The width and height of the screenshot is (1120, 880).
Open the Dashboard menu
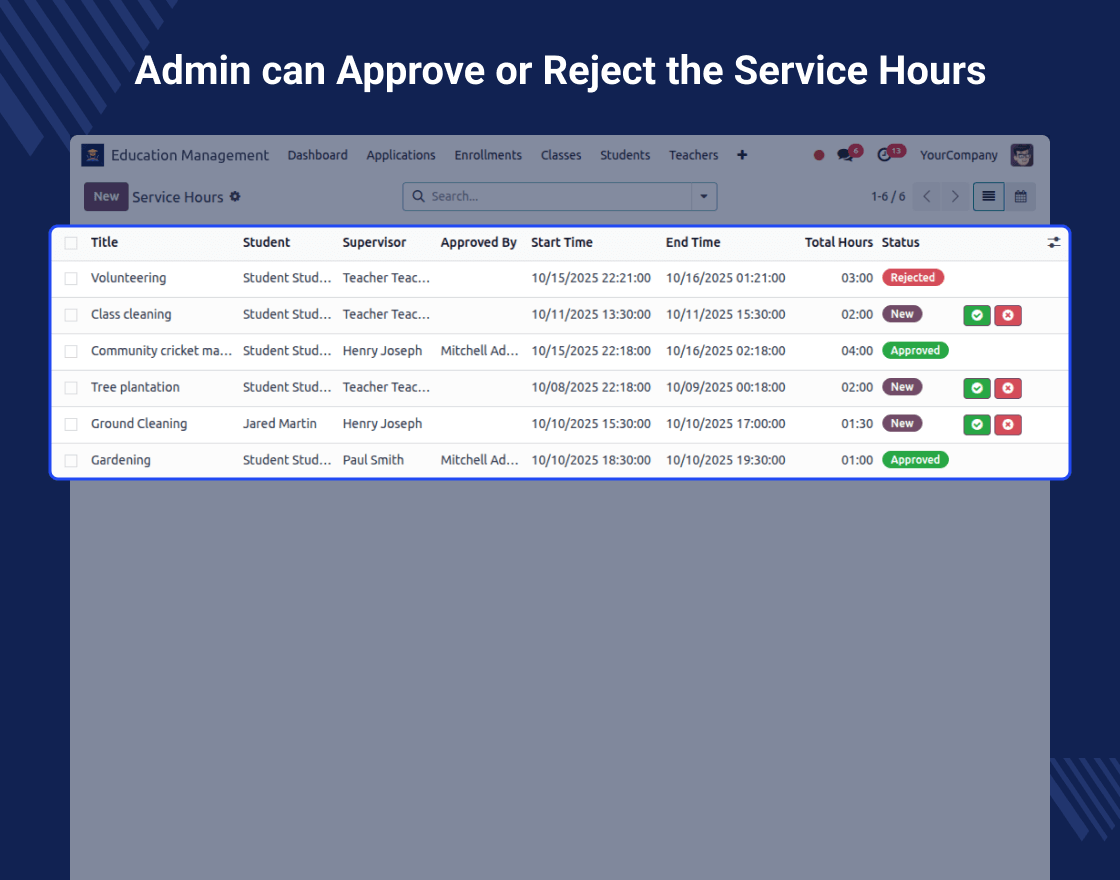coord(318,155)
